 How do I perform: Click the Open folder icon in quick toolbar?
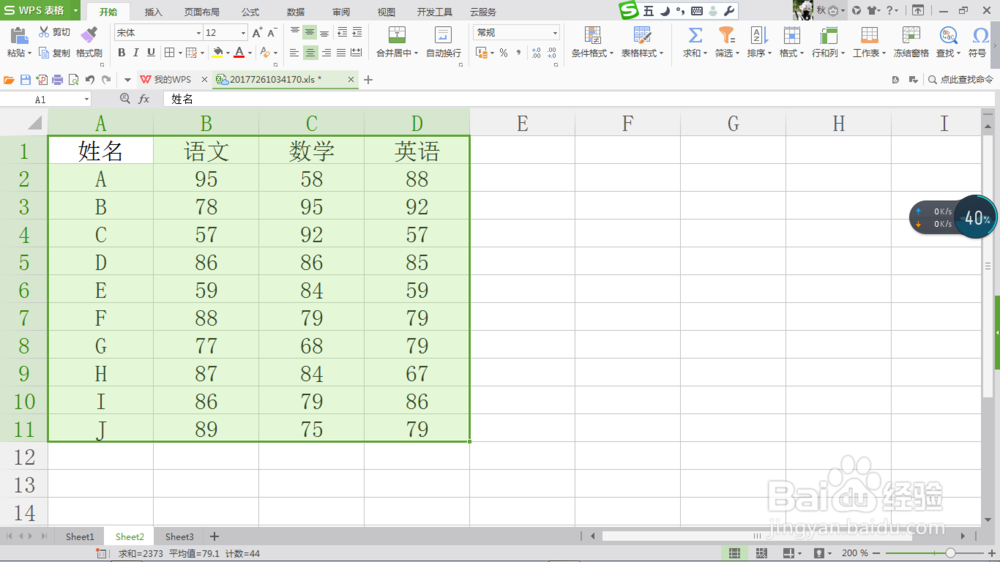9,80
